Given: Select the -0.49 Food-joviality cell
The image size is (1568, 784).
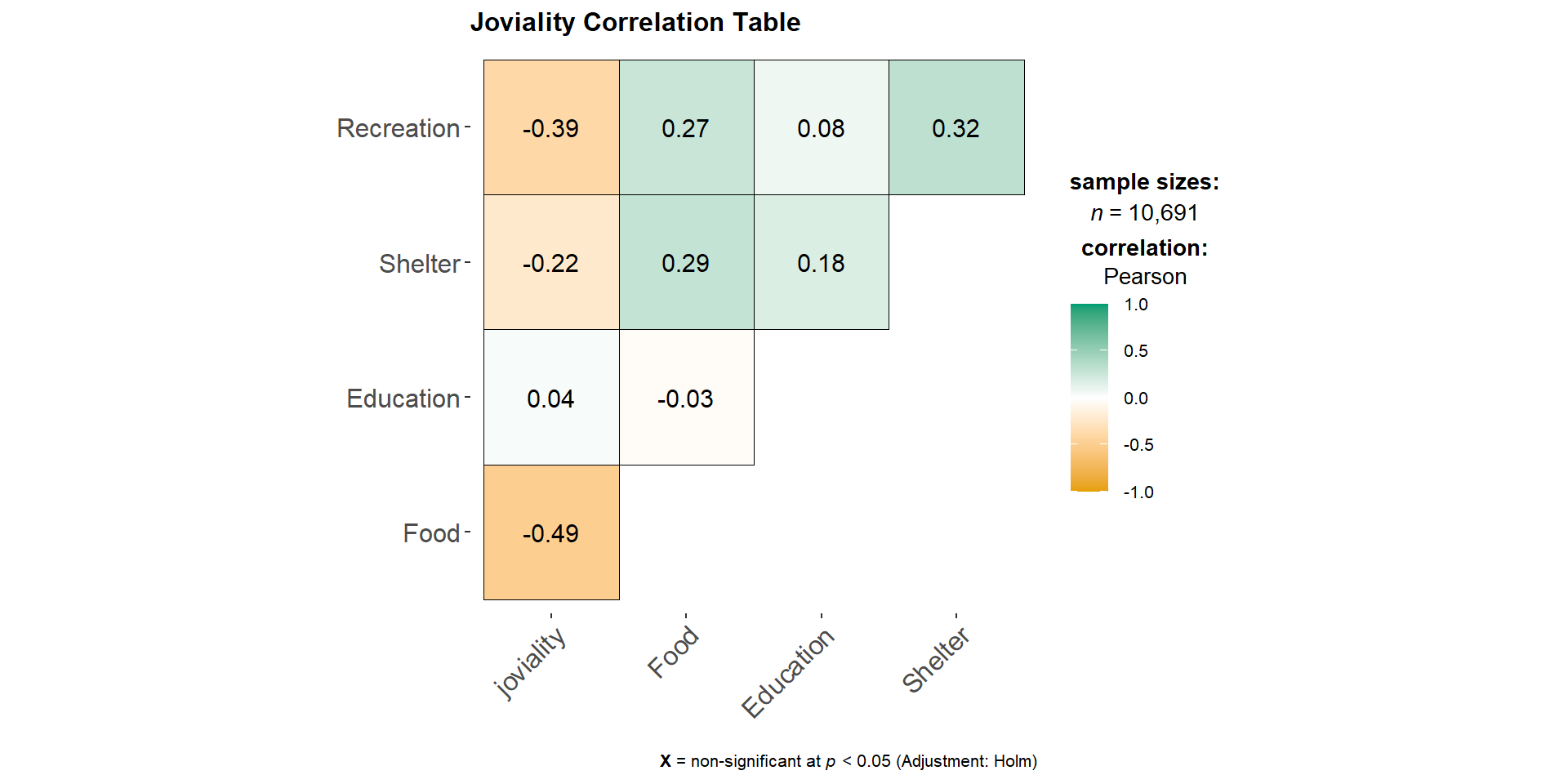Looking at the screenshot, I should (x=551, y=533).
